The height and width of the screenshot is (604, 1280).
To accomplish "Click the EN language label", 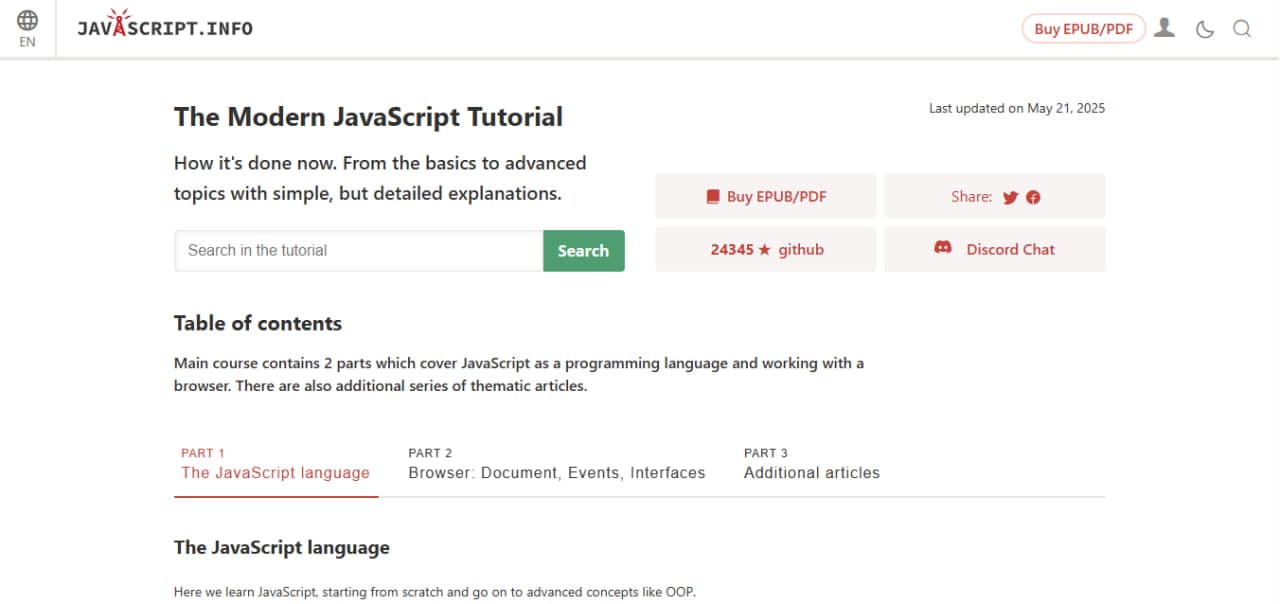I will pyautogui.click(x=28, y=42).
